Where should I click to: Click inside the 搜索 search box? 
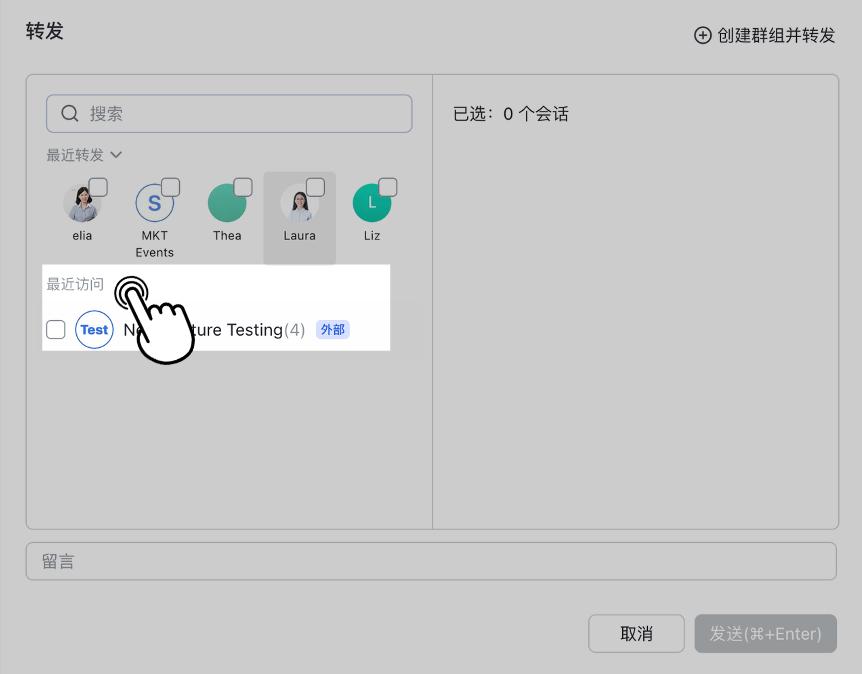(228, 114)
